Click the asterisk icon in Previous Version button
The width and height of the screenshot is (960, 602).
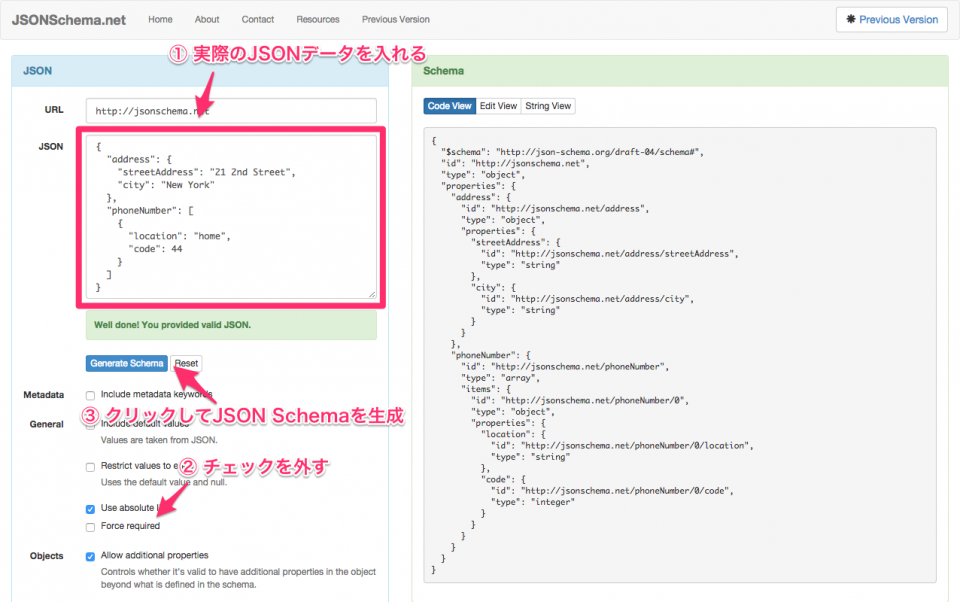(851, 19)
